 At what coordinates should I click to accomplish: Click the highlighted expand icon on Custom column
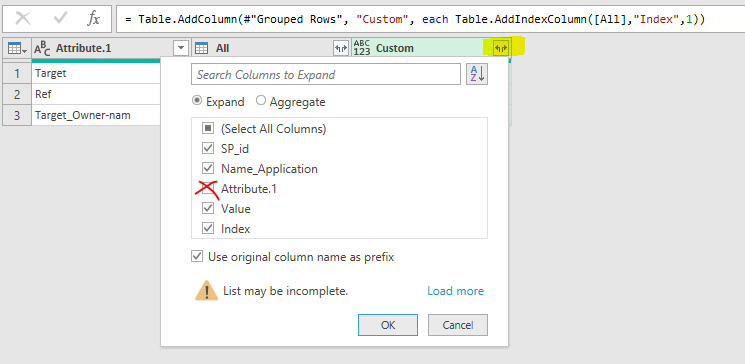(501, 48)
